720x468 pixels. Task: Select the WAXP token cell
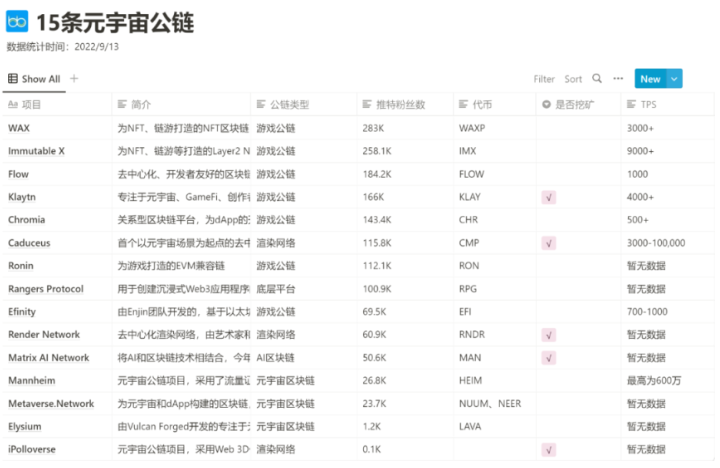[x=495, y=128]
